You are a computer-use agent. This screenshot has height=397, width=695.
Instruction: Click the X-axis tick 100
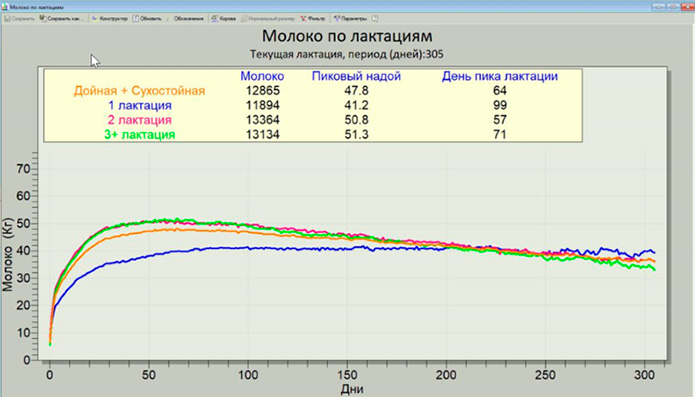tap(248, 375)
